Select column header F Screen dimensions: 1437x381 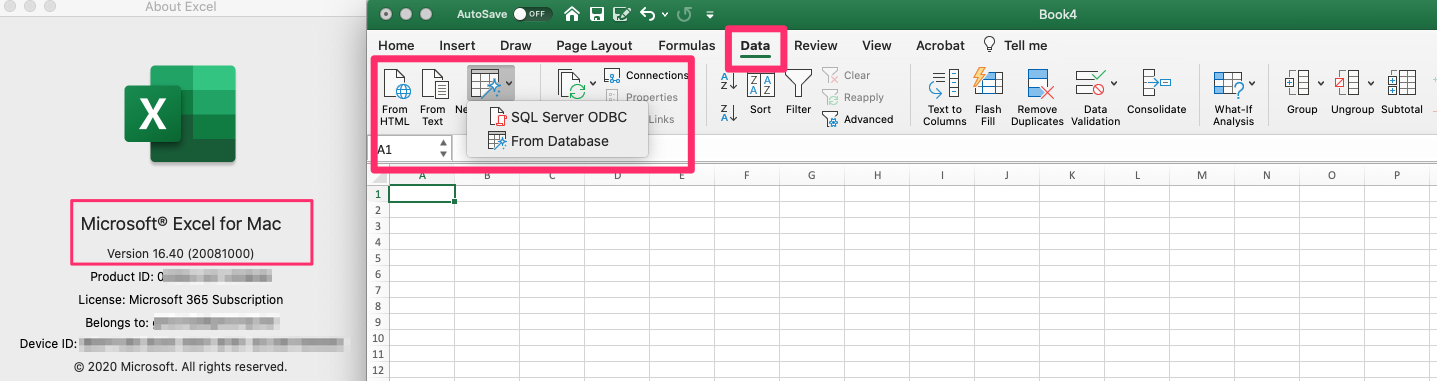click(x=747, y=175)
